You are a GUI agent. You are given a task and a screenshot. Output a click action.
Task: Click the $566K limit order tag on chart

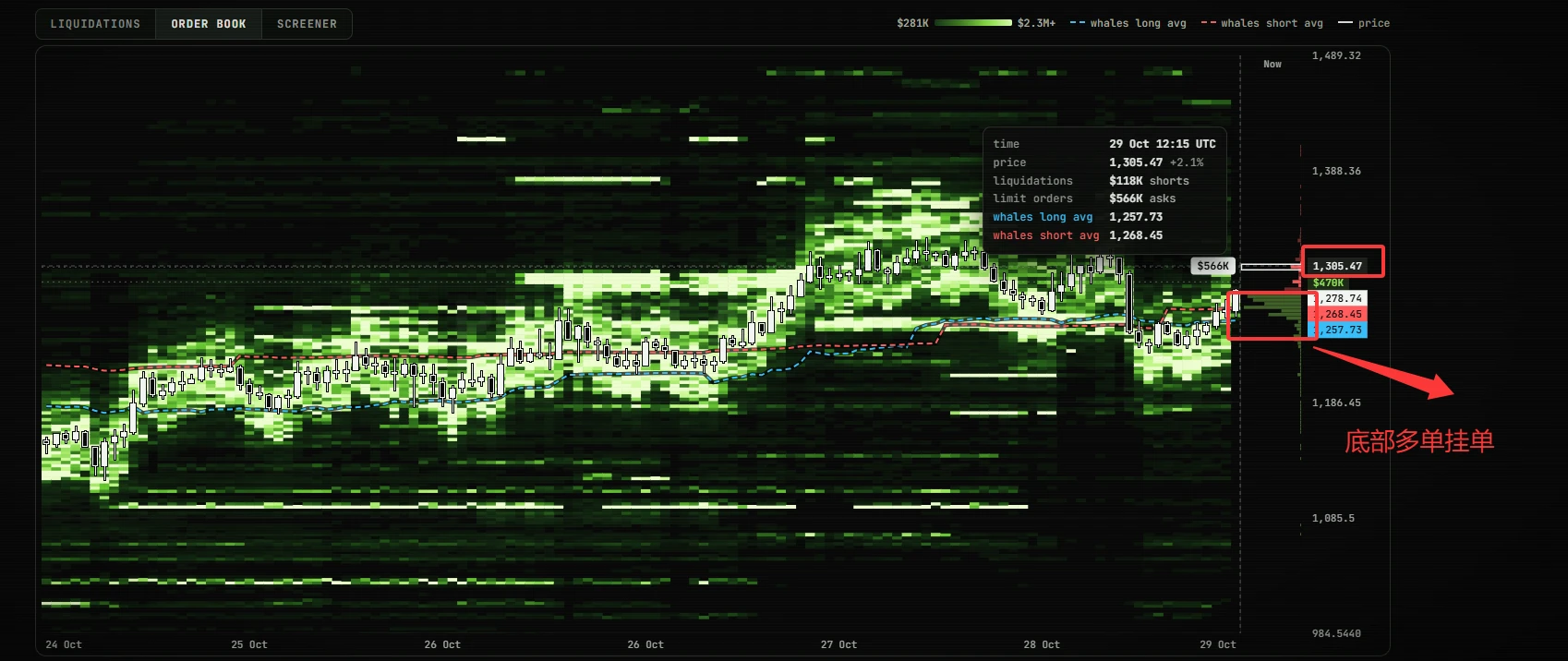(1213, 266)
